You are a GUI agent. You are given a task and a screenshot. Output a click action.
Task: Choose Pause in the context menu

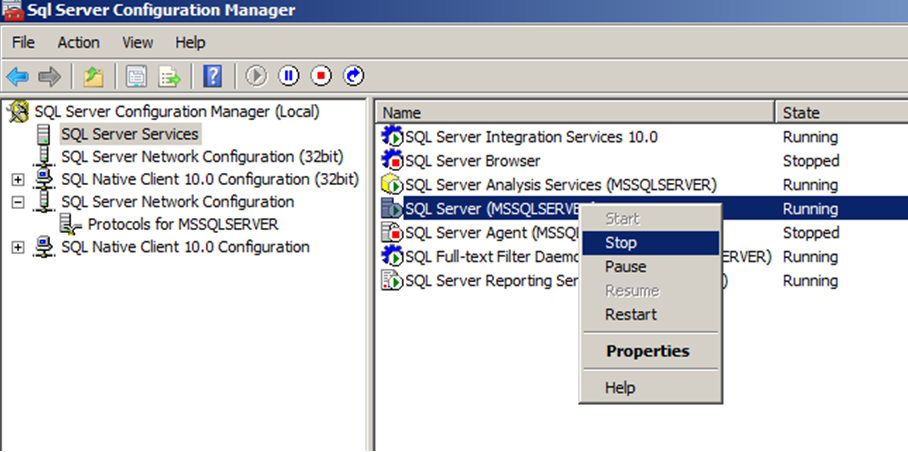pos(650,267)
